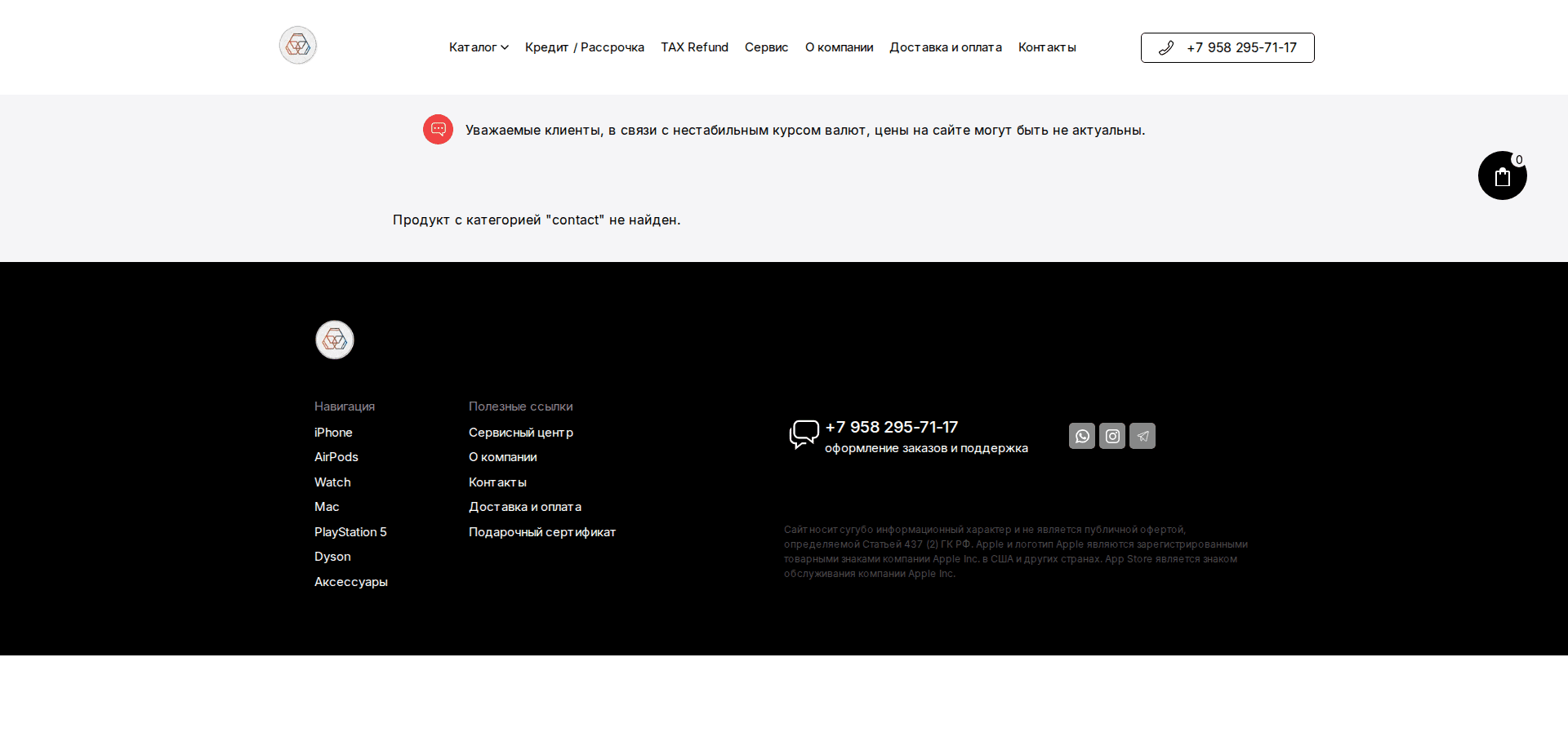Screen dimensions: 1568x755
Task: Open the TAX Refund menu item
Action: click(694, 47)
